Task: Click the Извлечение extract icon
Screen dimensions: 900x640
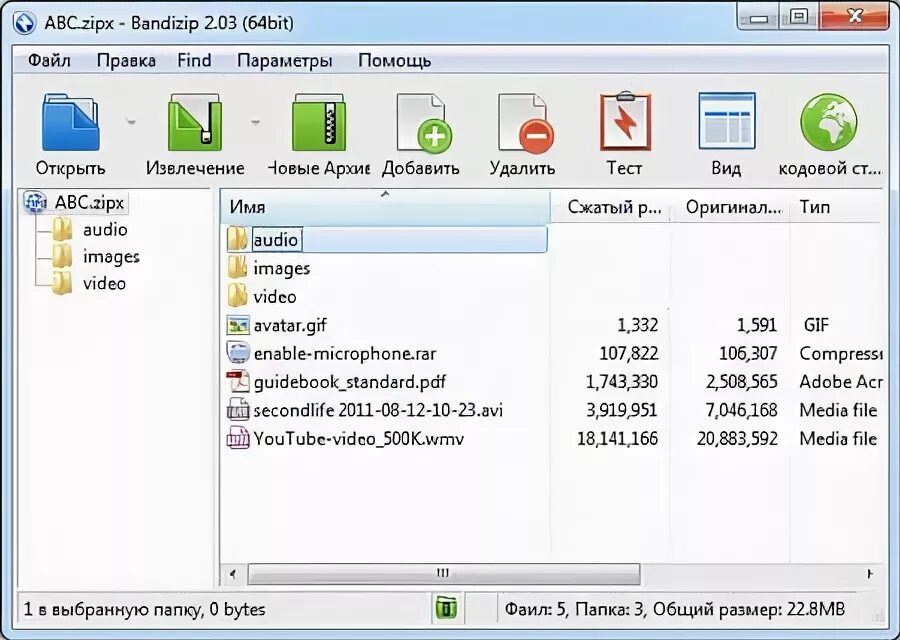Action: 195,122
